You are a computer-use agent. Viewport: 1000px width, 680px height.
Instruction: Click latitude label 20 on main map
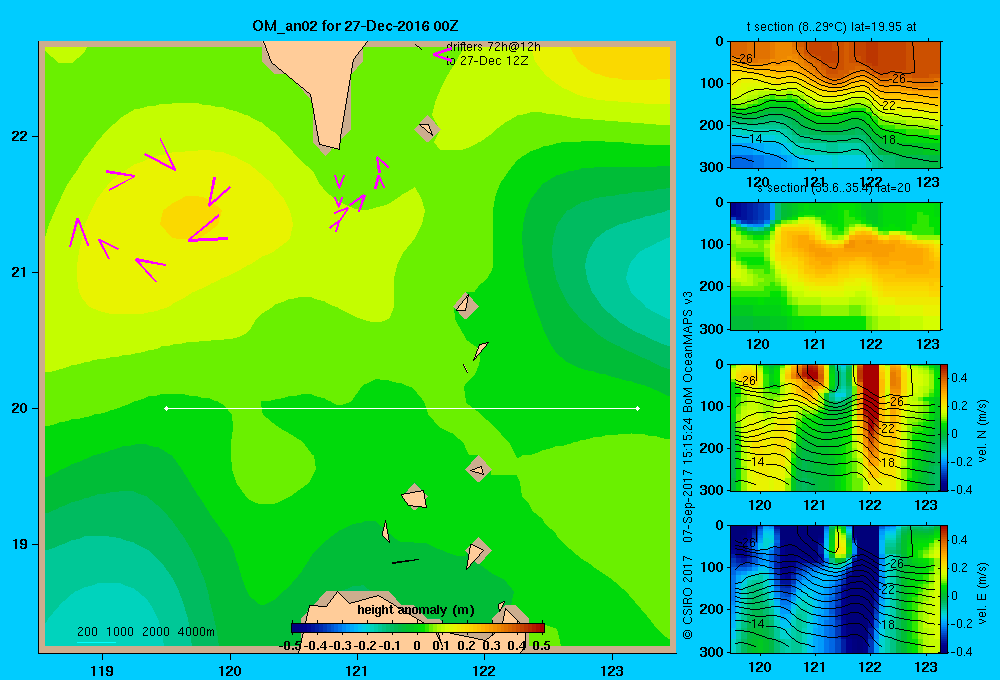19,408
